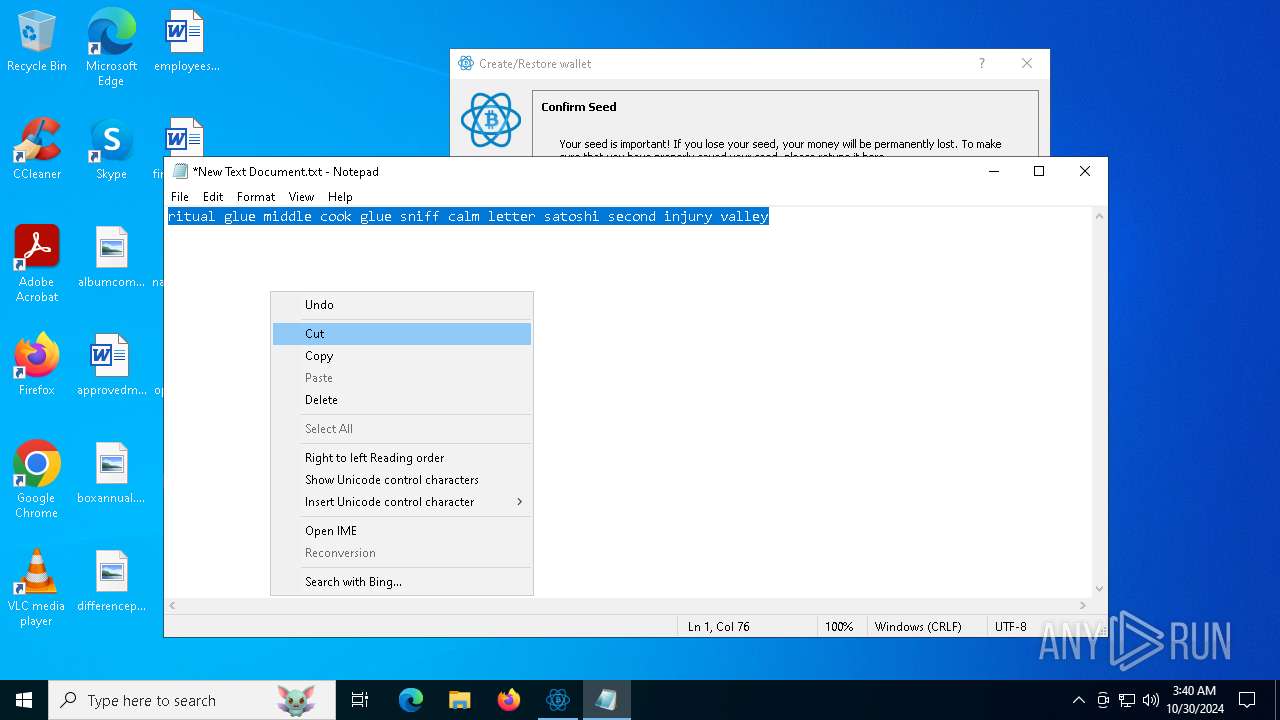Open Notepad Help menu
Image resolution: width=1280 pixels, height=720 pixels.
click(340, 197)
